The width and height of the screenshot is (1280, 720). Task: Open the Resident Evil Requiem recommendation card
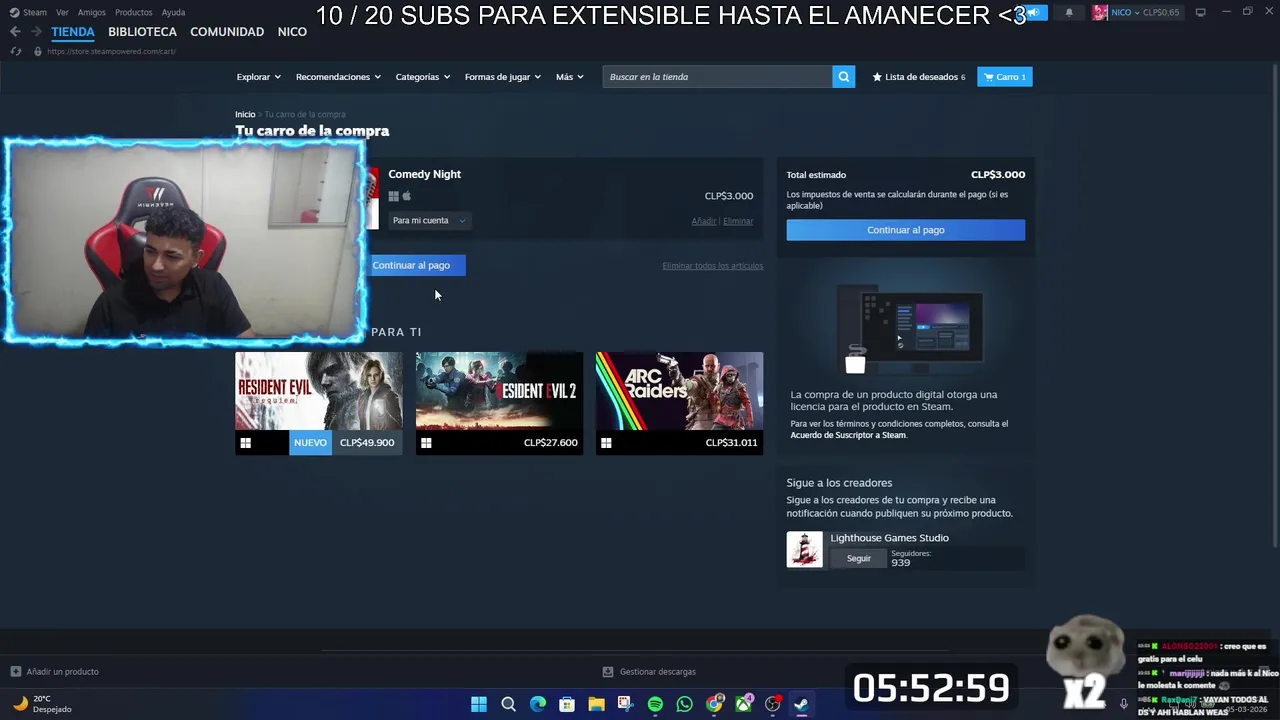point(318,403)
